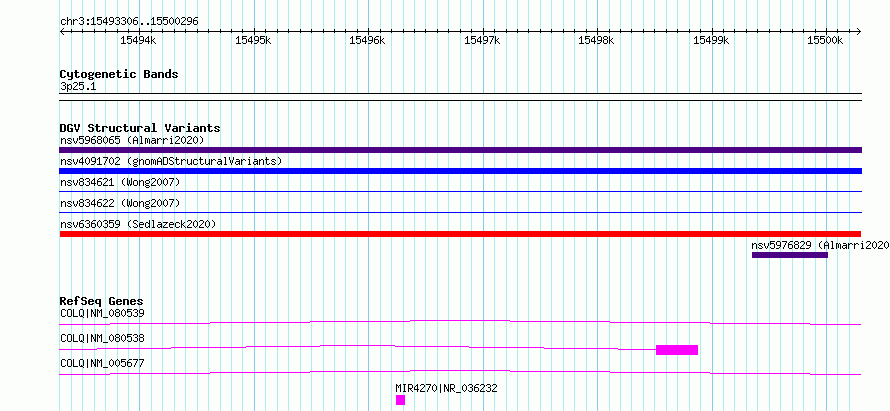Click the 15498k ruler tick label
The height and width of the screenshot is (411, 890).
(596, 40)
